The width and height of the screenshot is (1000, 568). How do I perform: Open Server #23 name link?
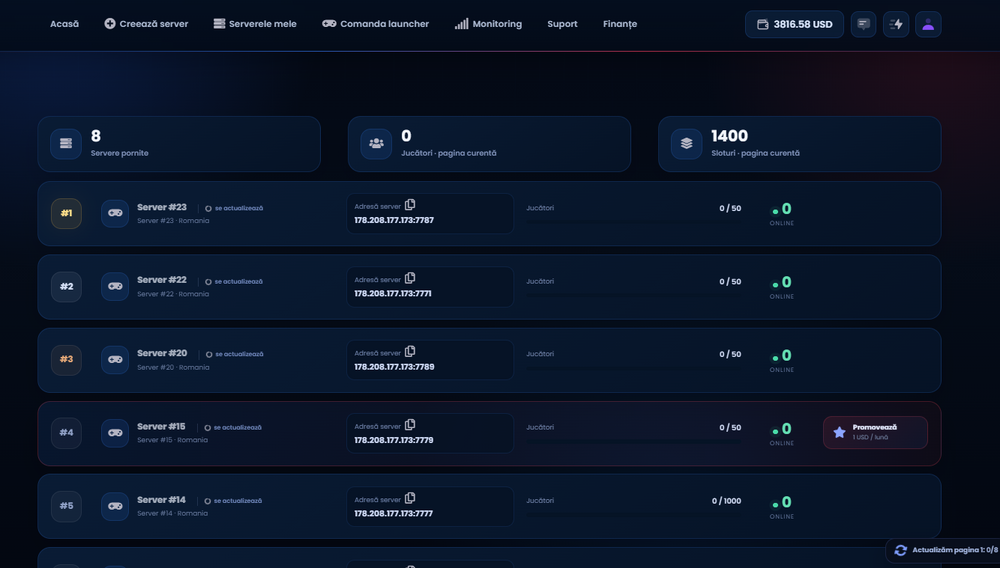162,207
